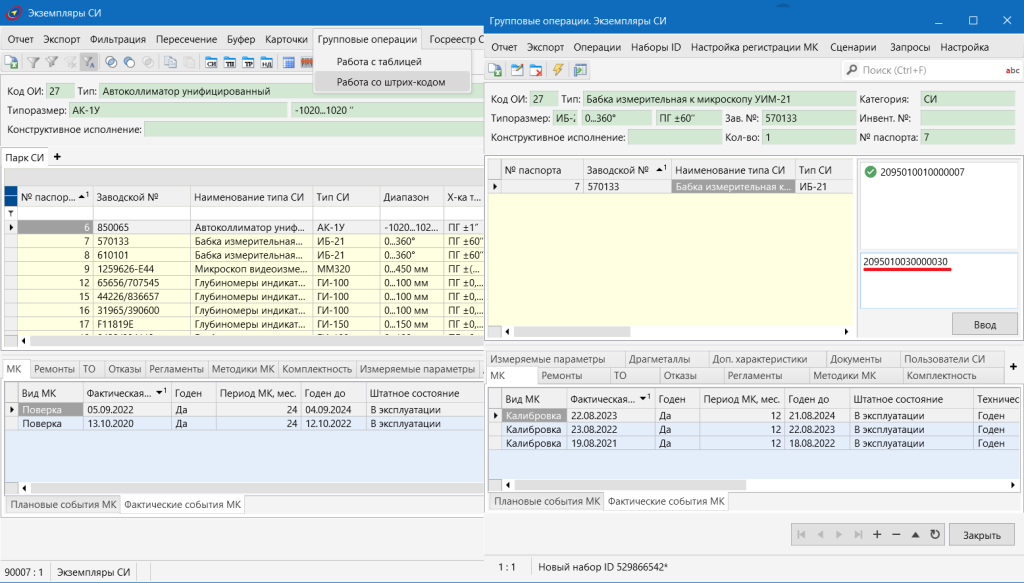The width and height of the screenshot is (1024, 583).
Task: Switch to the Отказы tab in the left window
Action: coord(124,369)
